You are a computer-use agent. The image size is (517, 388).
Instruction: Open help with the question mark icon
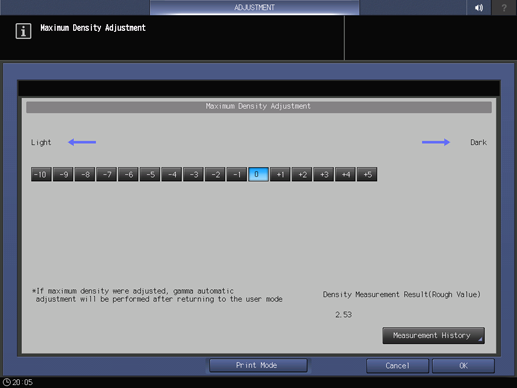point(504,7)
